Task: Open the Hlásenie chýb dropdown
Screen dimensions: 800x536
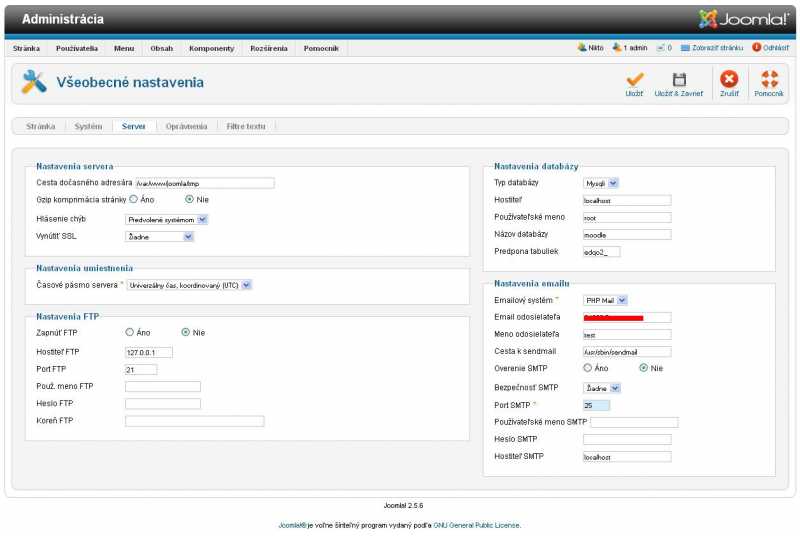Action: pyautogui.click(x=166, y=219)
